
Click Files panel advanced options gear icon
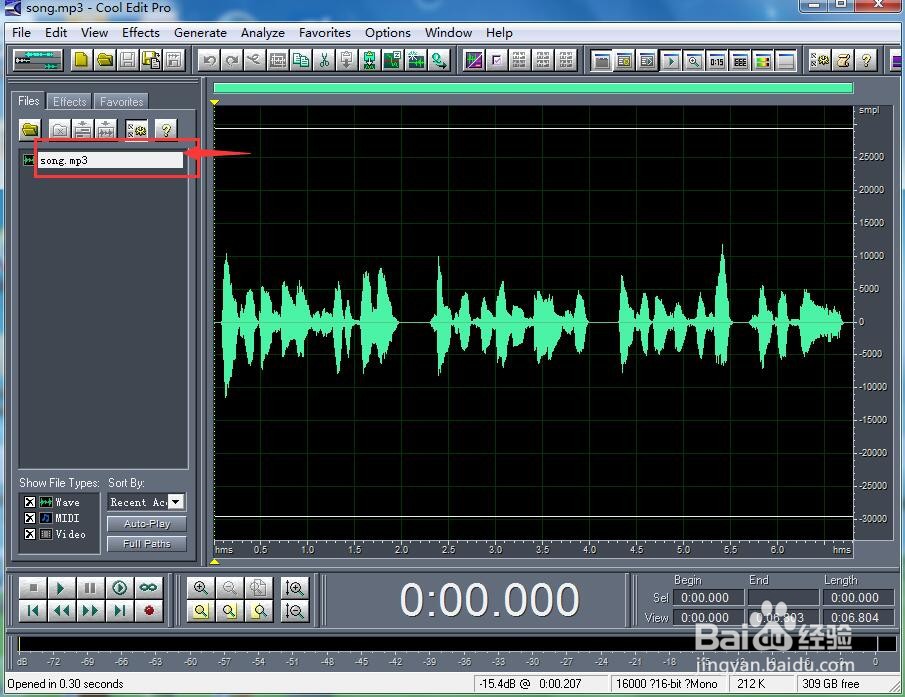point(137,129)
